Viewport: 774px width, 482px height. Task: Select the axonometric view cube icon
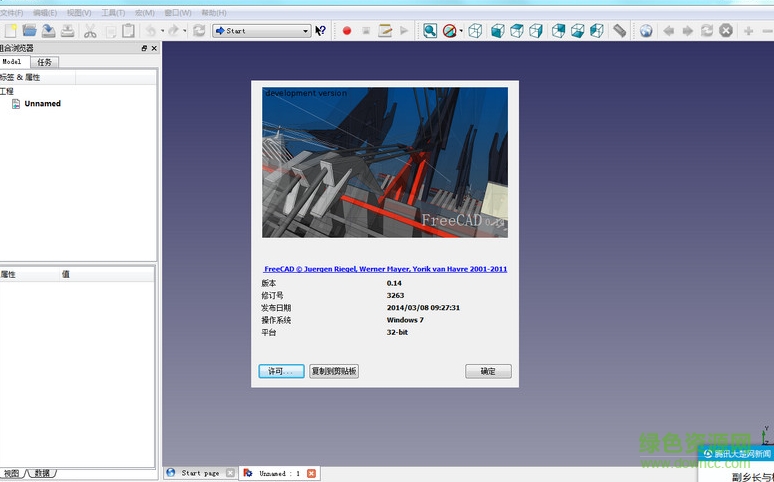[475, 31]
